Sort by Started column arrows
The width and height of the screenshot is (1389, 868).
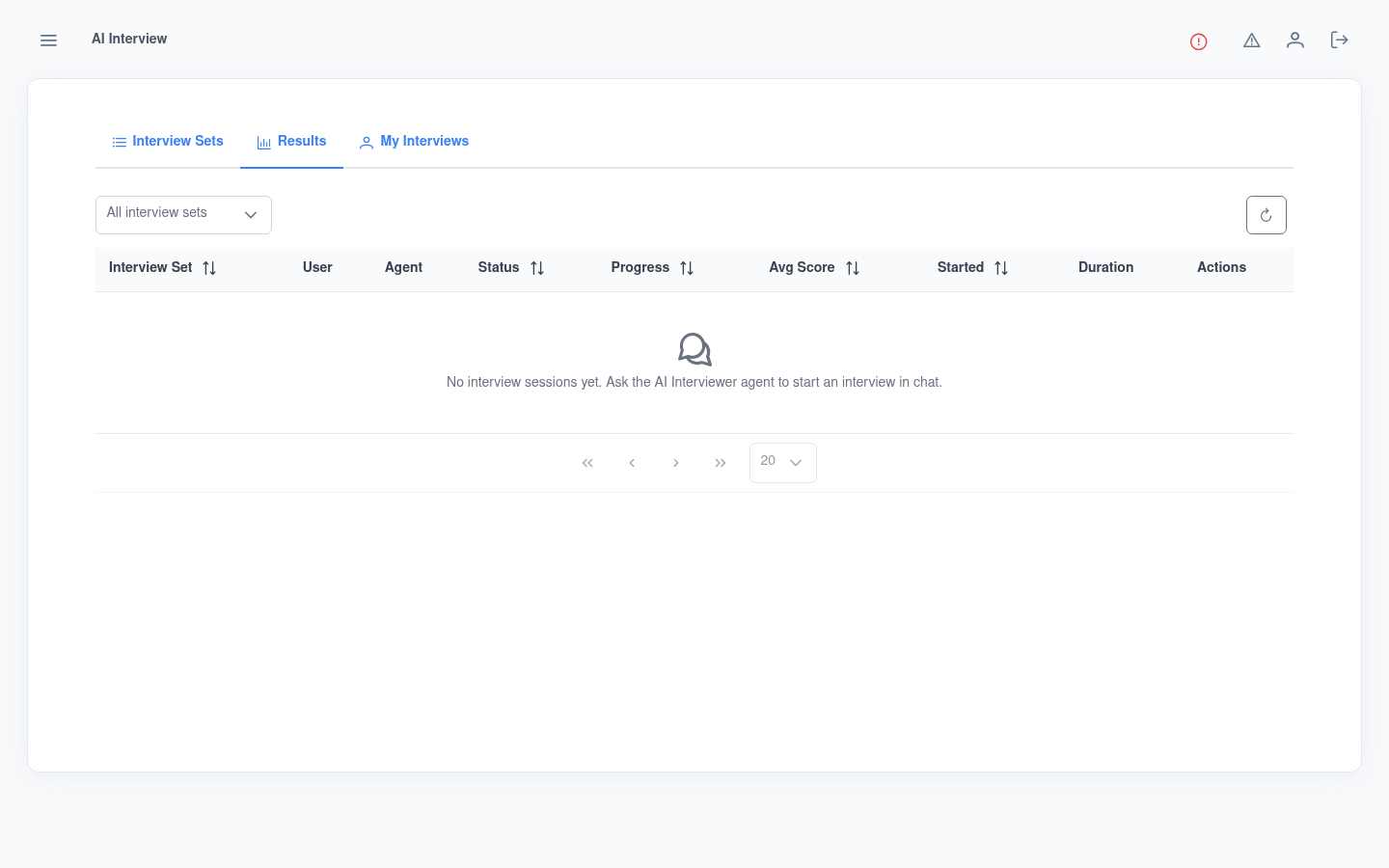click(x=1001, y=268)
